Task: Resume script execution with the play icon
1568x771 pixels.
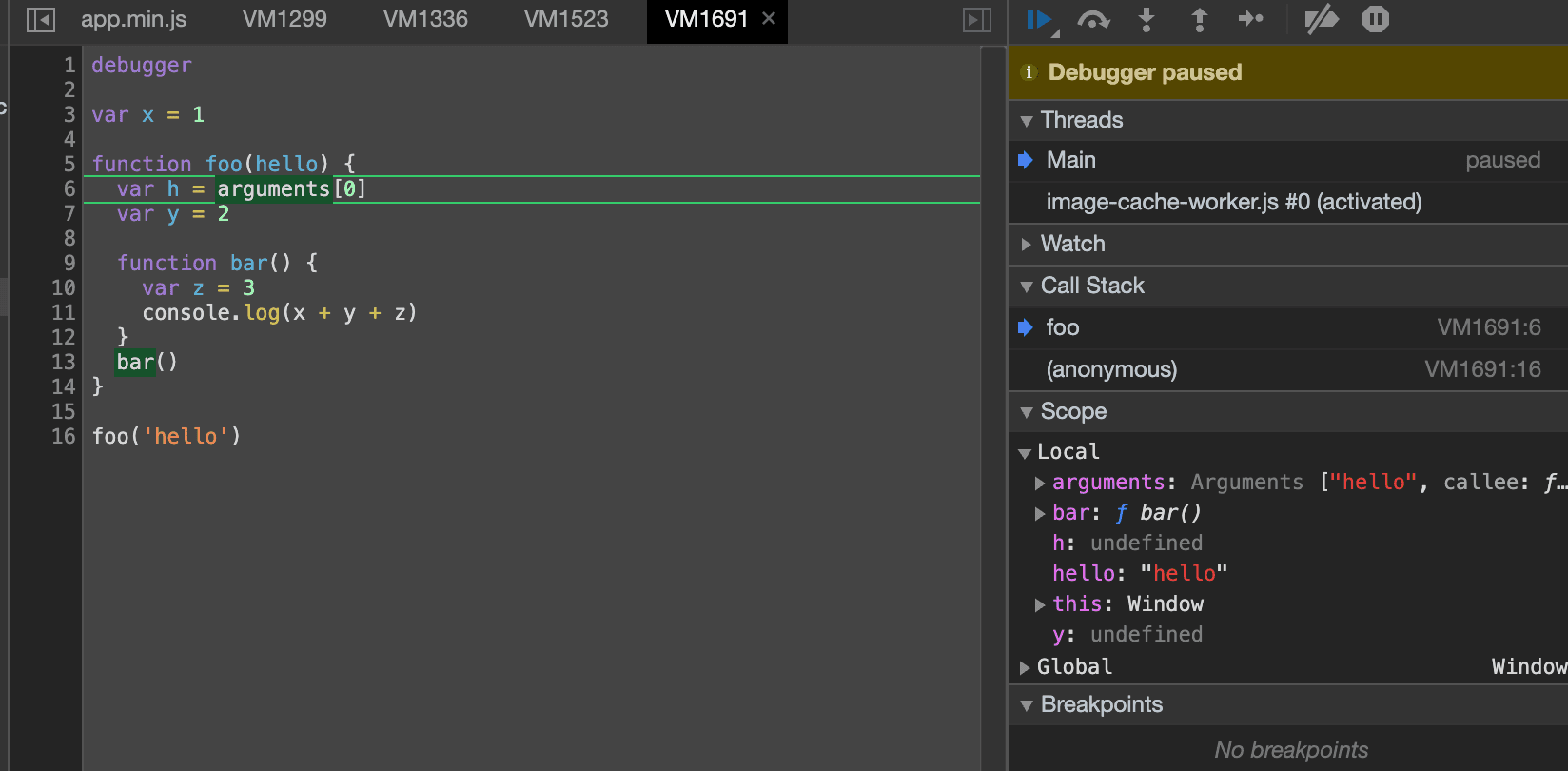Action: (x=1039, y=20)
